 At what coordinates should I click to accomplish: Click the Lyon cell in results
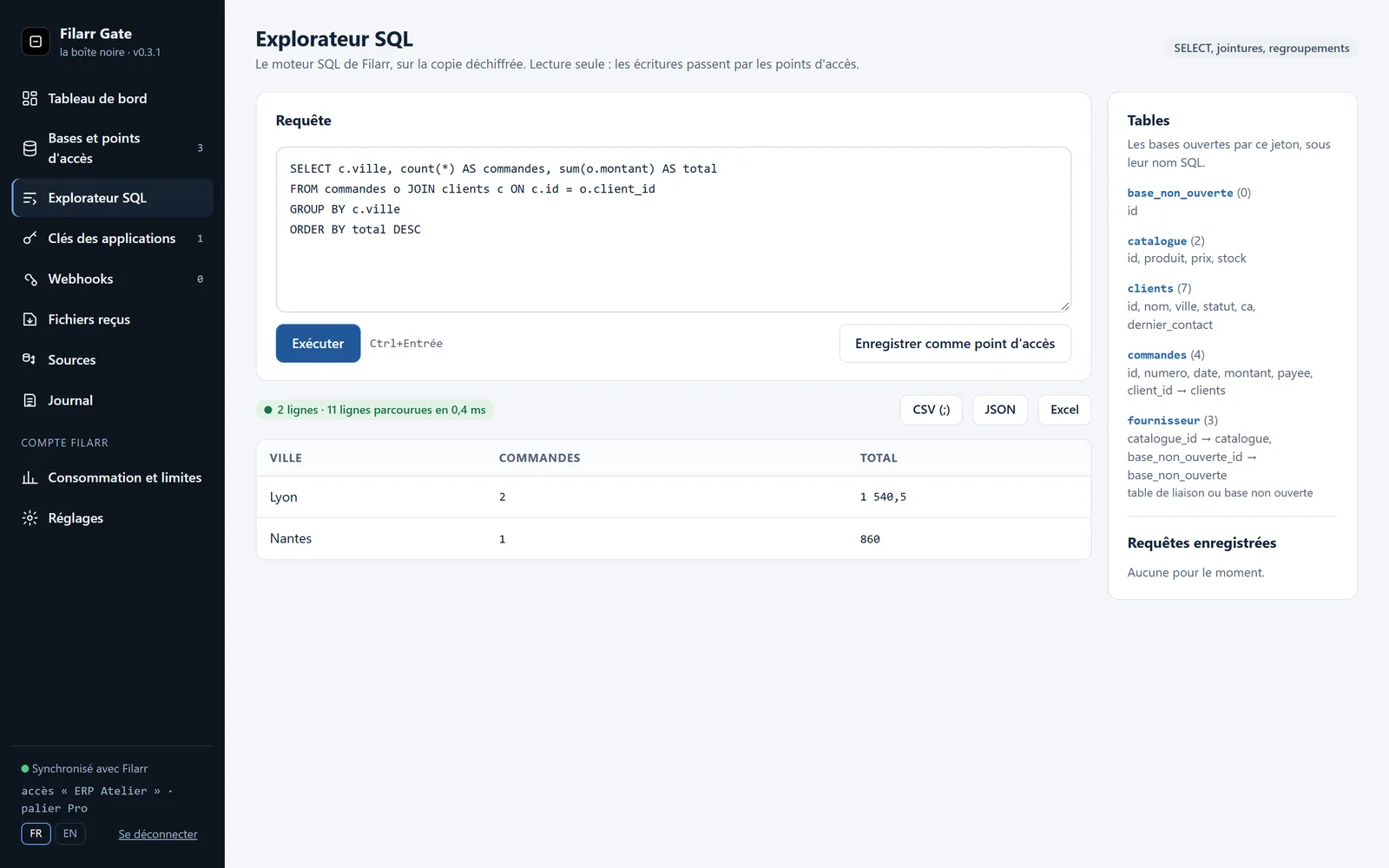click(x=284, y=497)
